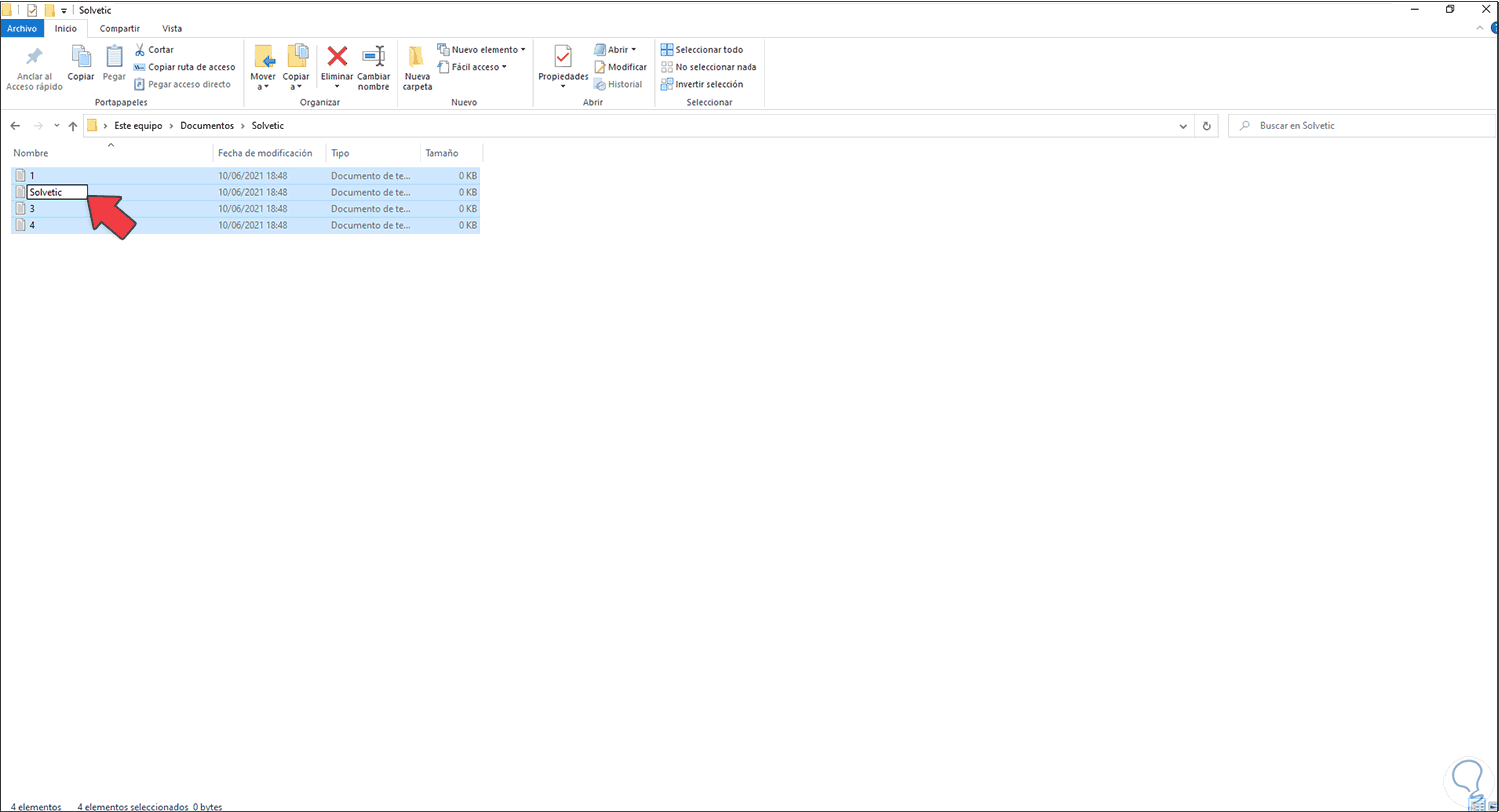
Task: Click the Cambiar nombre icon
Action: pyautogui.click(x=374, y=57)
